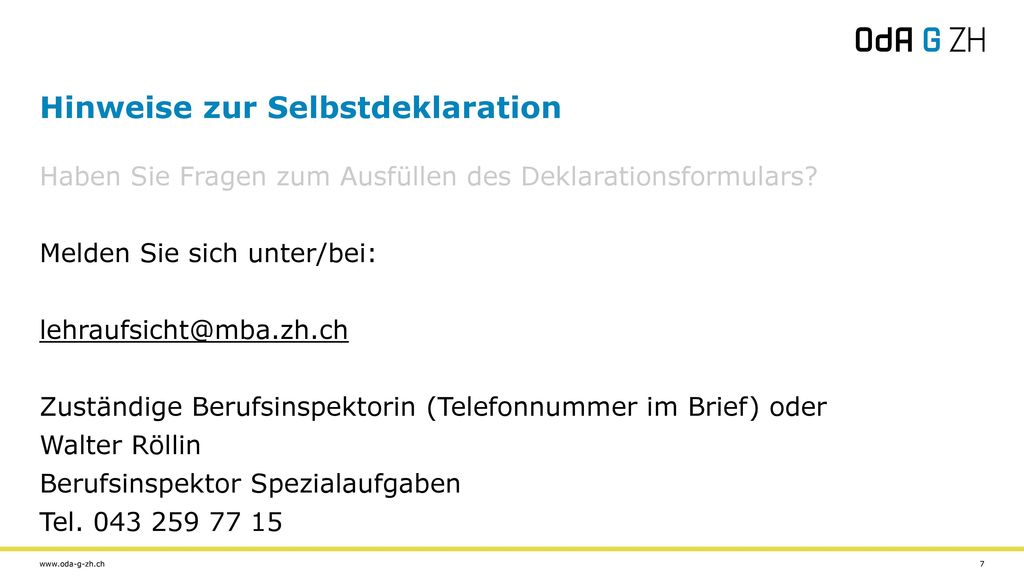Viewport: 1024px width, 576px height.
Task: Select the heading Hinweise zur Selbstdeklaration
Action: [x=300, y=108]
